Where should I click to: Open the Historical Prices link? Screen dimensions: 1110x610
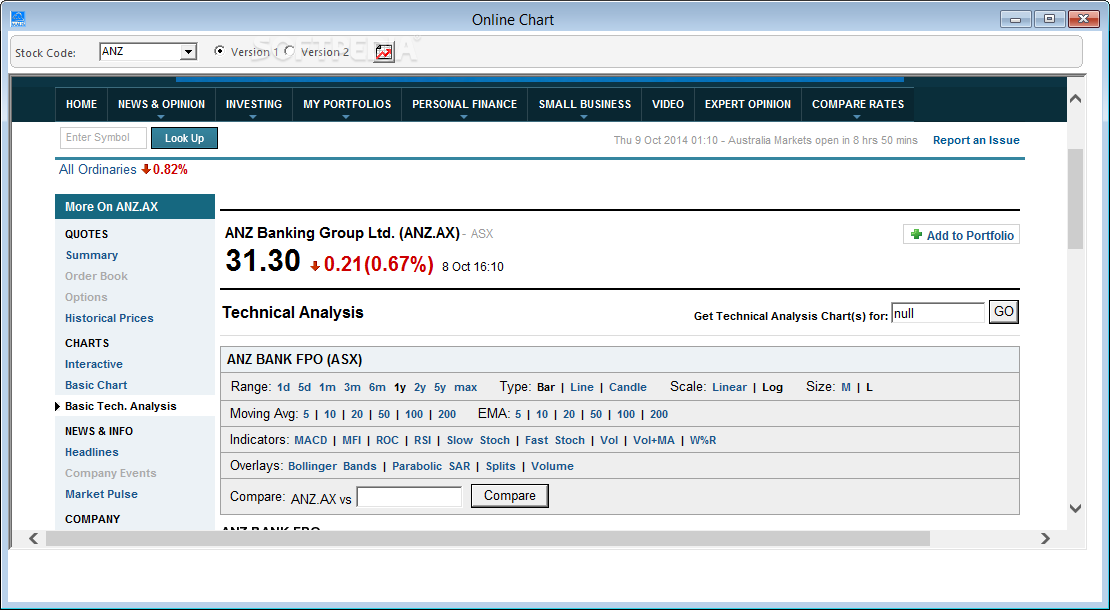coord(109,318)
